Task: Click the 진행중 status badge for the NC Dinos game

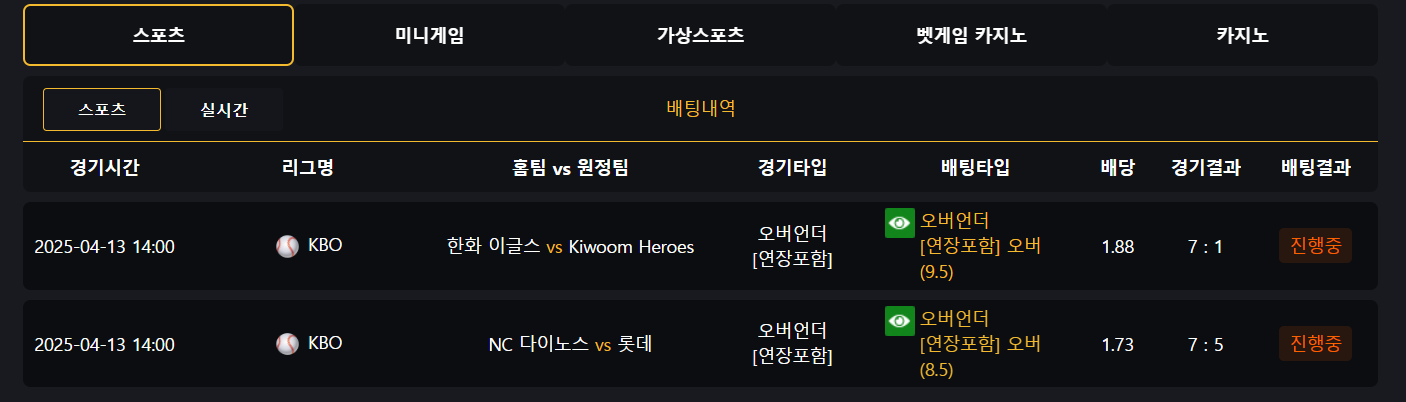Action: (1315, 344)
